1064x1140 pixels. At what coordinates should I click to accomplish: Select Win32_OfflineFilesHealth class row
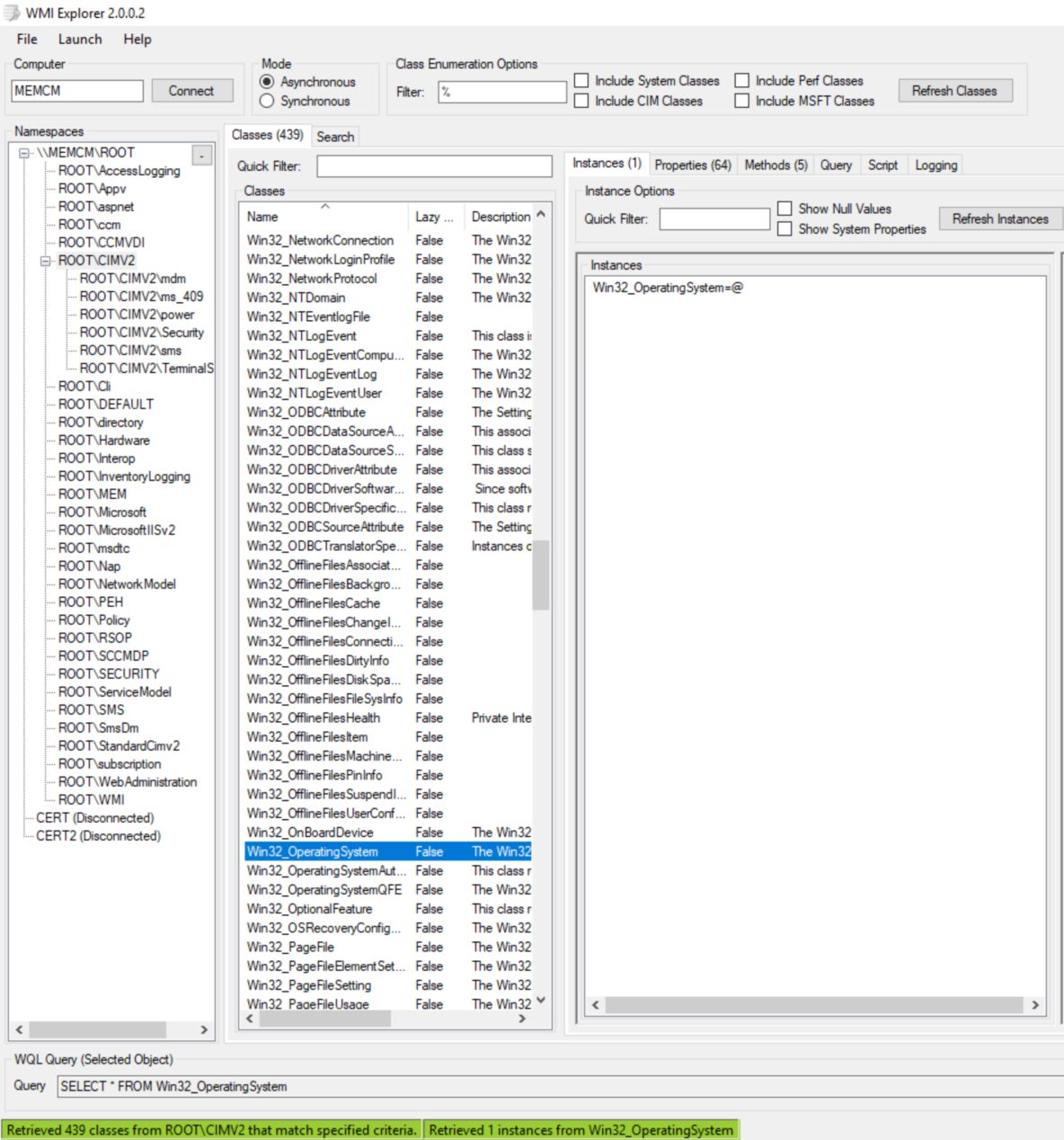pos(388,718)
